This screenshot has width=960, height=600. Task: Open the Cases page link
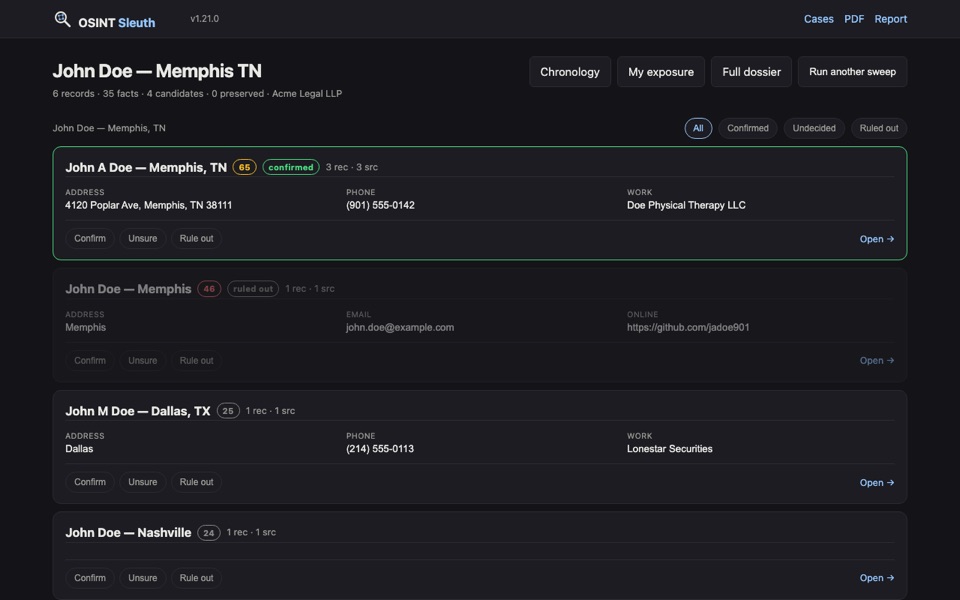819,19
